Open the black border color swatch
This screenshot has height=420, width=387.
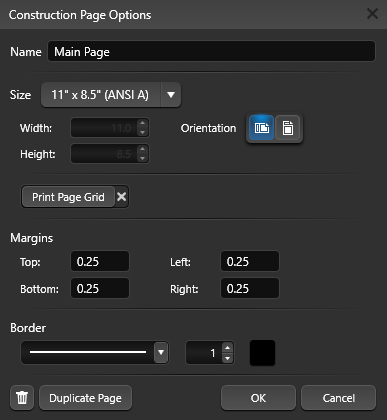263,353
